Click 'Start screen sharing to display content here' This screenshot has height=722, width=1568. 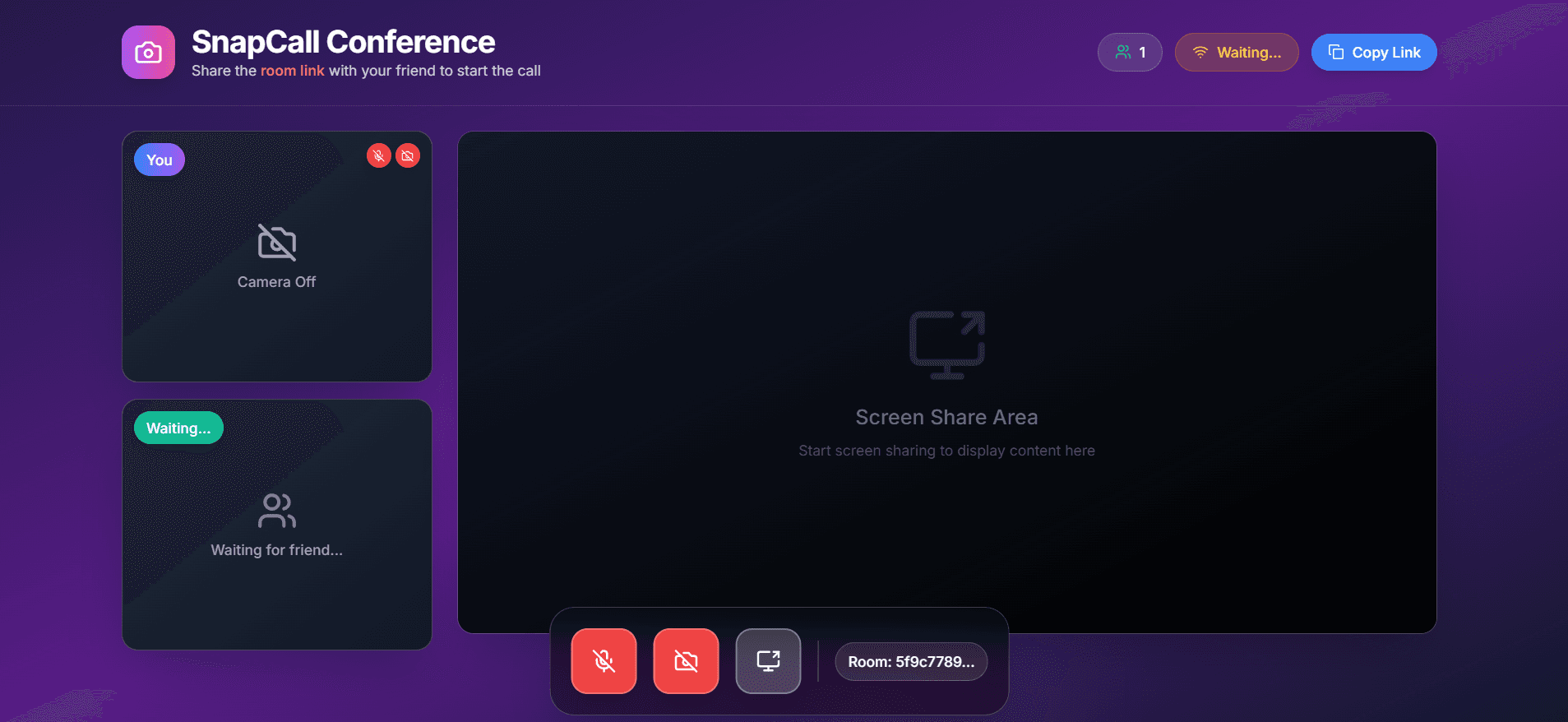(947, 451)
